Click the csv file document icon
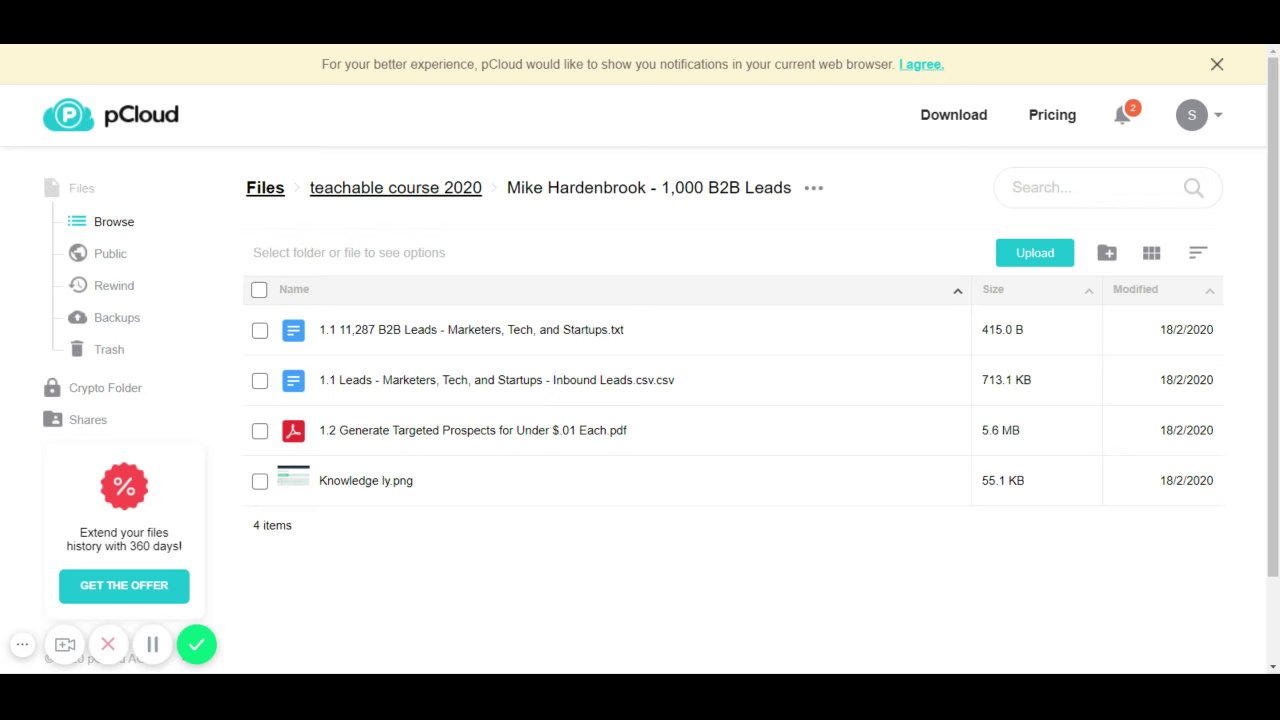 (293, 380)
